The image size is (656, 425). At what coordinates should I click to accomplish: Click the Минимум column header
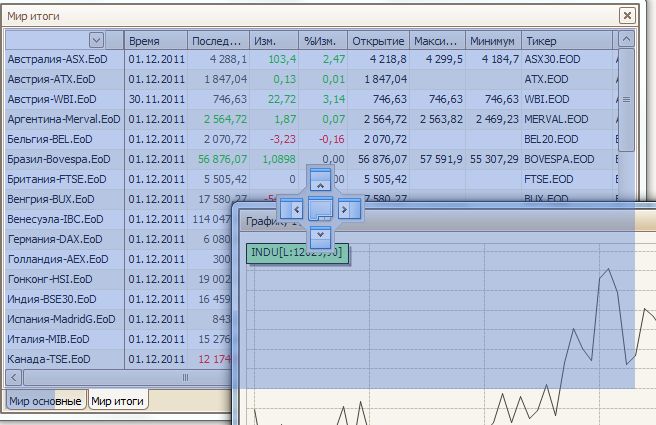[x=492, y=41]
